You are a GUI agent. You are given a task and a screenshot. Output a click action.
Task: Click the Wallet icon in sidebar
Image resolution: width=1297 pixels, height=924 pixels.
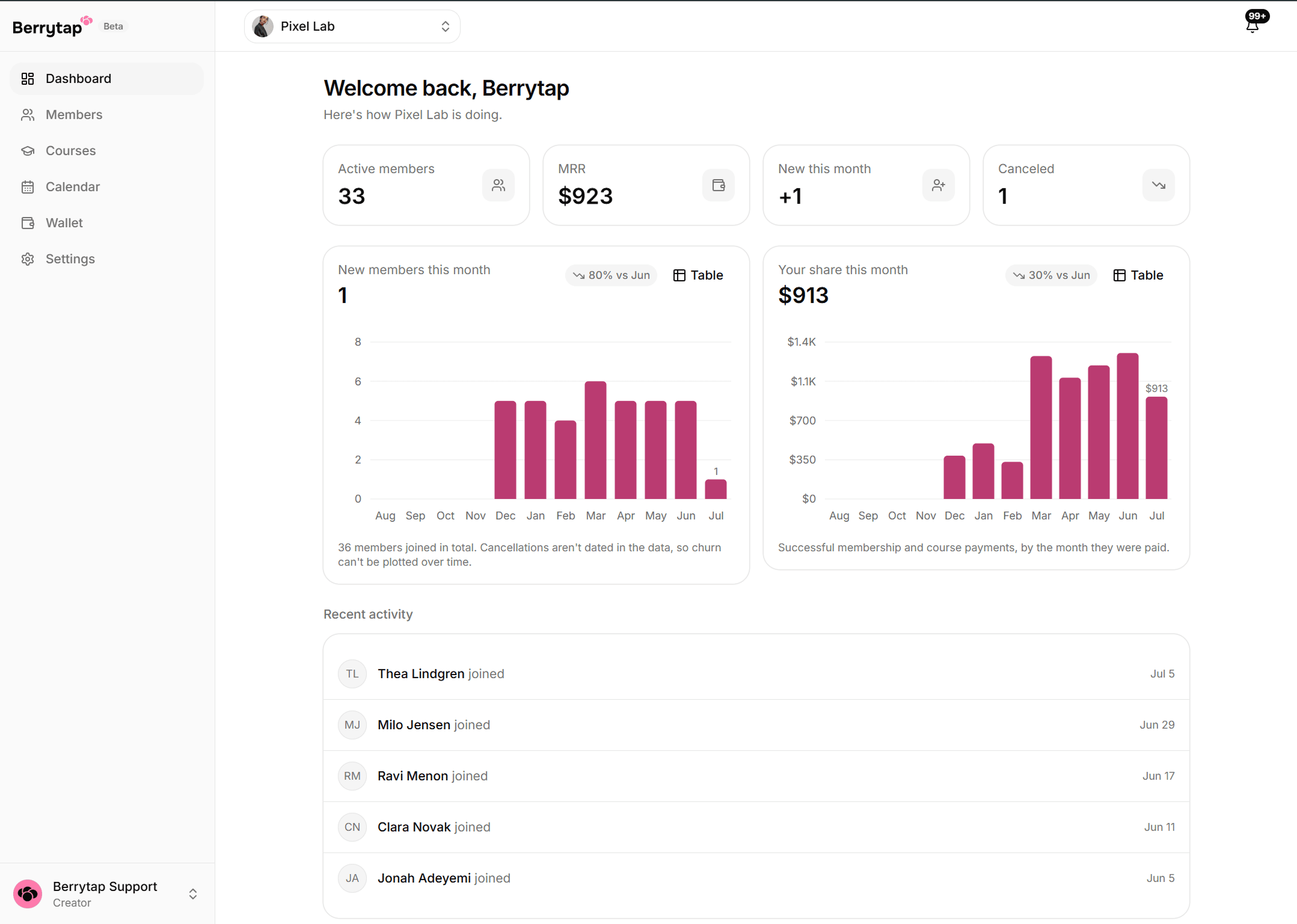(28, 223)
